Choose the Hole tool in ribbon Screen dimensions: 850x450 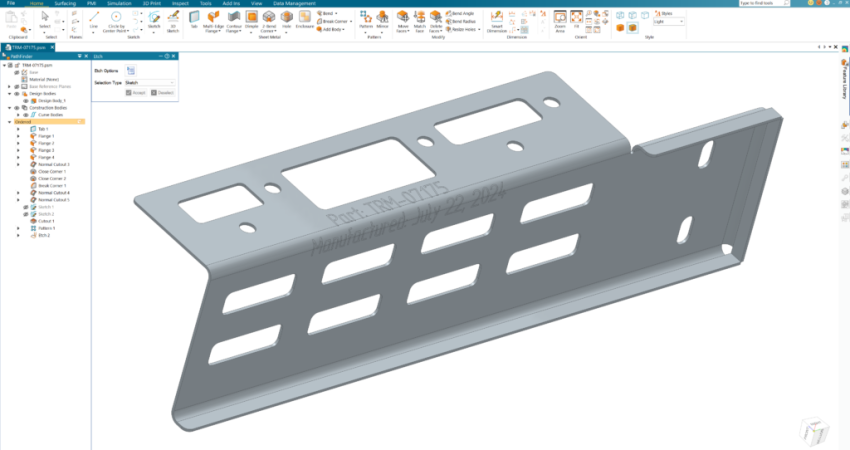point(287,19)
